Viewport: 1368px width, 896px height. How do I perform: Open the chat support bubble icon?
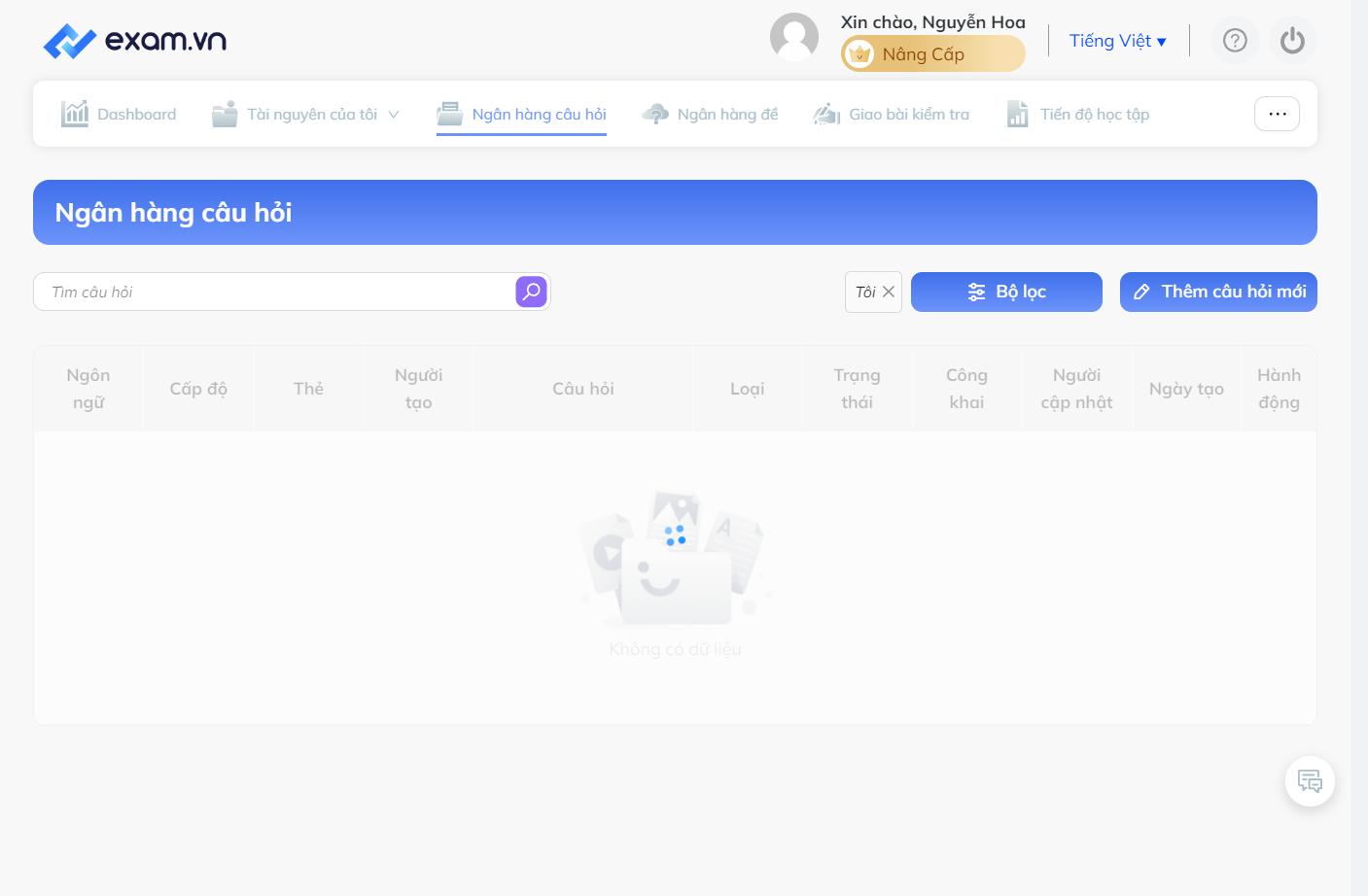(1310, 781)
